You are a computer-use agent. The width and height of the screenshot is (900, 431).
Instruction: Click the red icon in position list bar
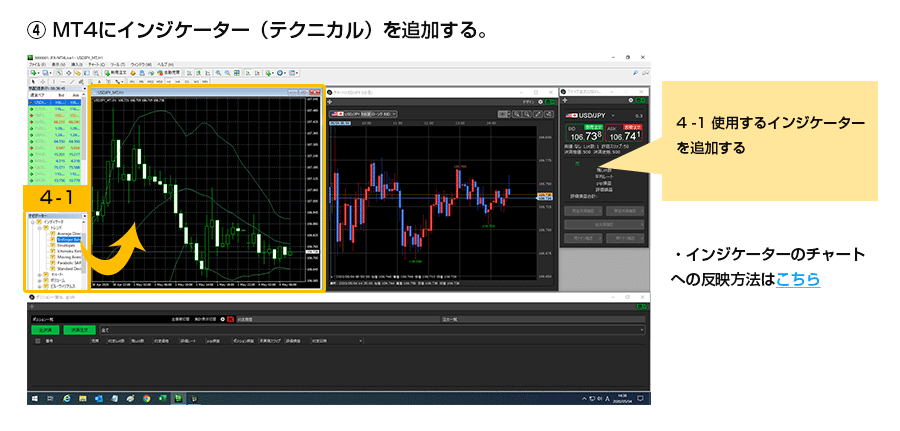[x=230, y=320]
